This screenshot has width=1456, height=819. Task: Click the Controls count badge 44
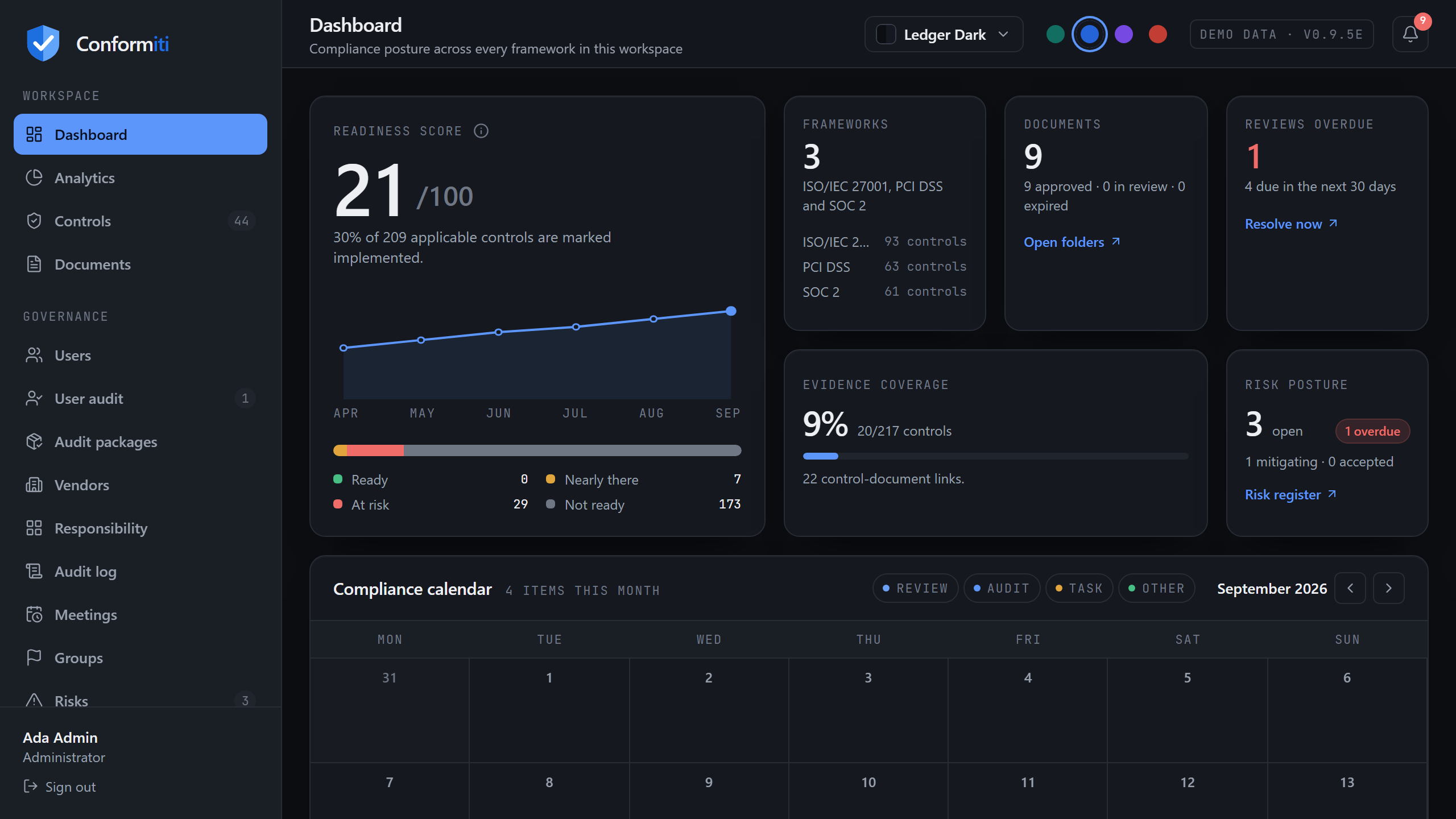click(x=242, y=221)
